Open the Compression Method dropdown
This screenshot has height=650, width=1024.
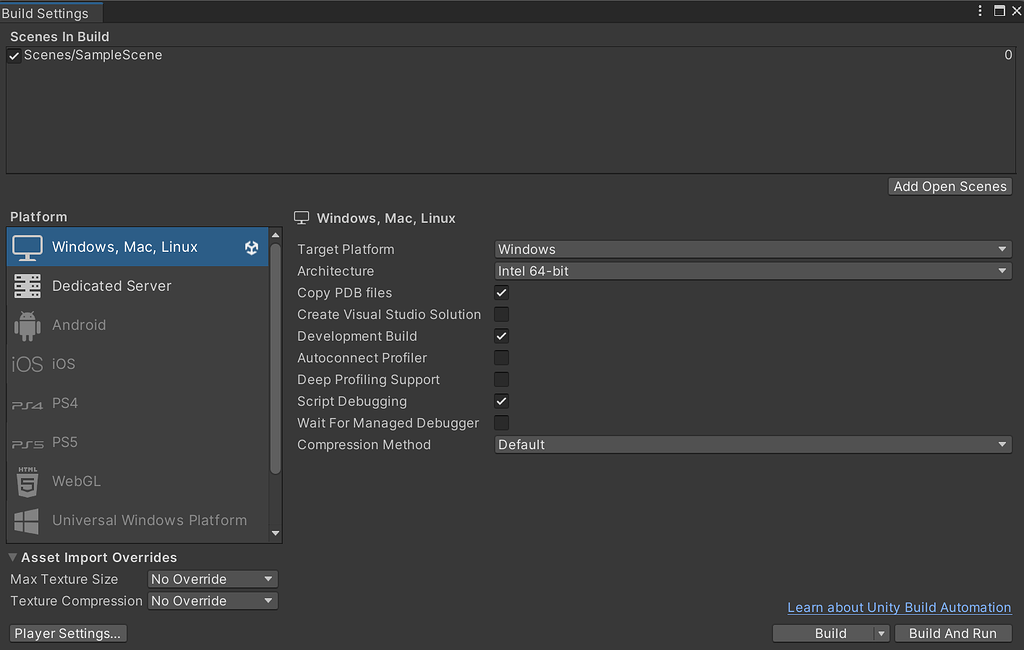coord(753,445)
